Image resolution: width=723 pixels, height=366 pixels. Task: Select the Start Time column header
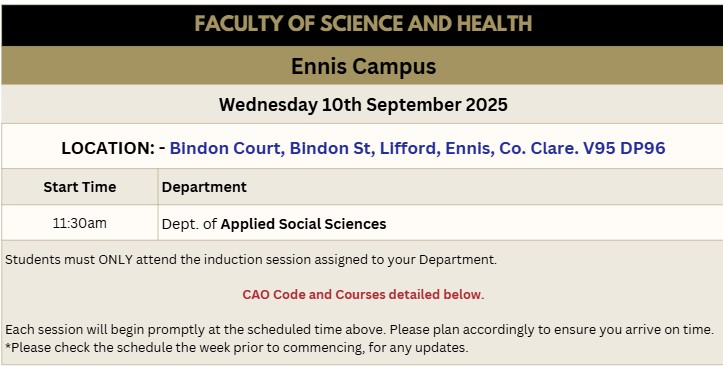tap(80, 187)
